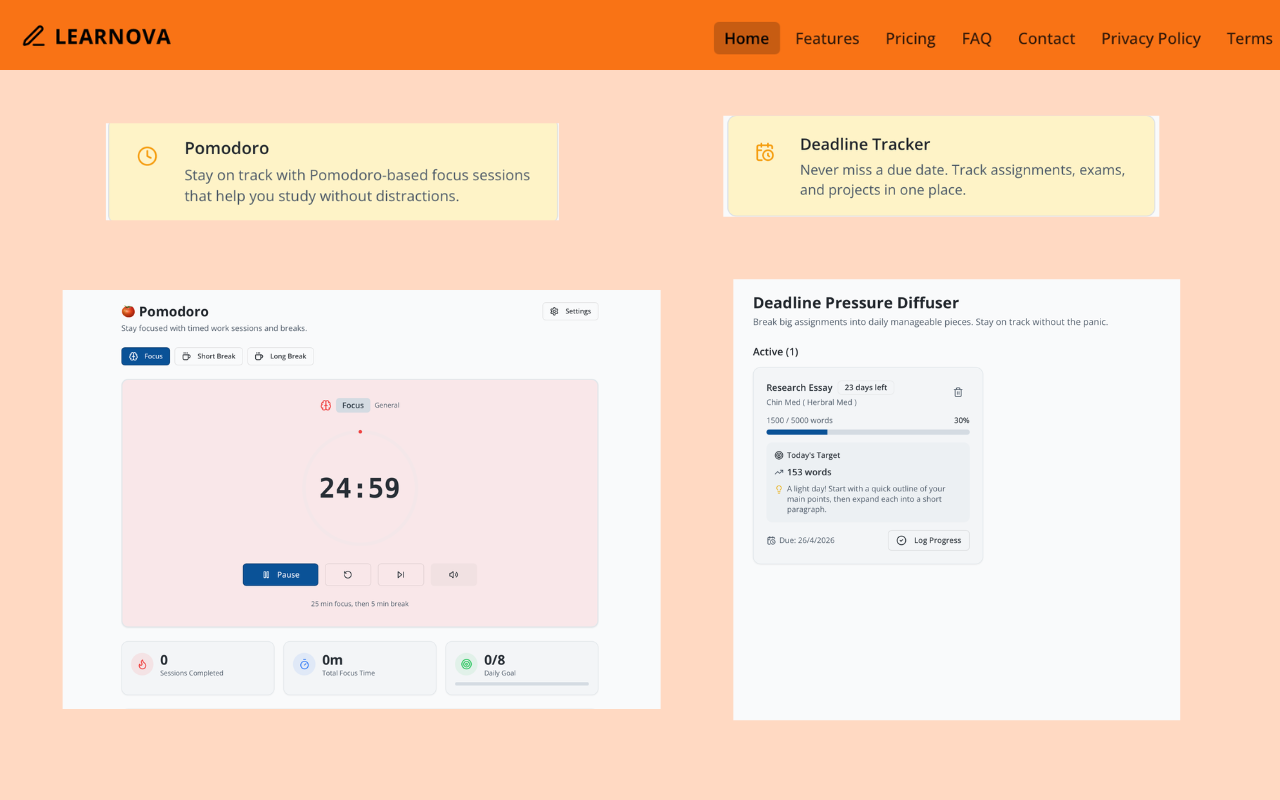Image resolution: width=1280 pixels, height=800 pixels.
Task: Click the Research Essay 30% progress bar
Action: point(868,432)
